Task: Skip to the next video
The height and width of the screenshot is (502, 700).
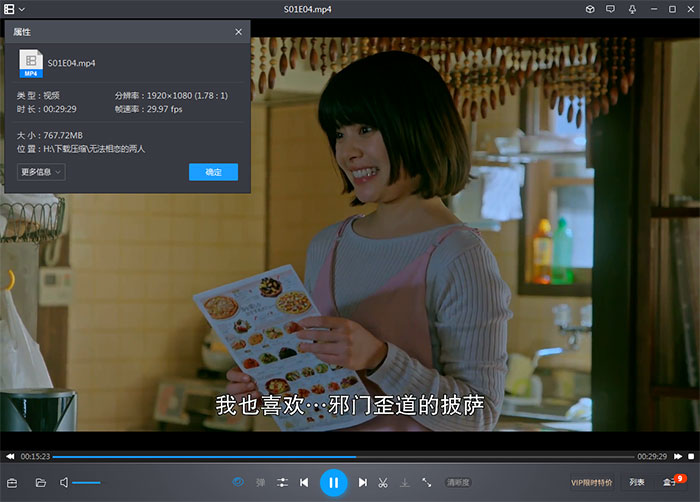Action: [x=362, y=482]
